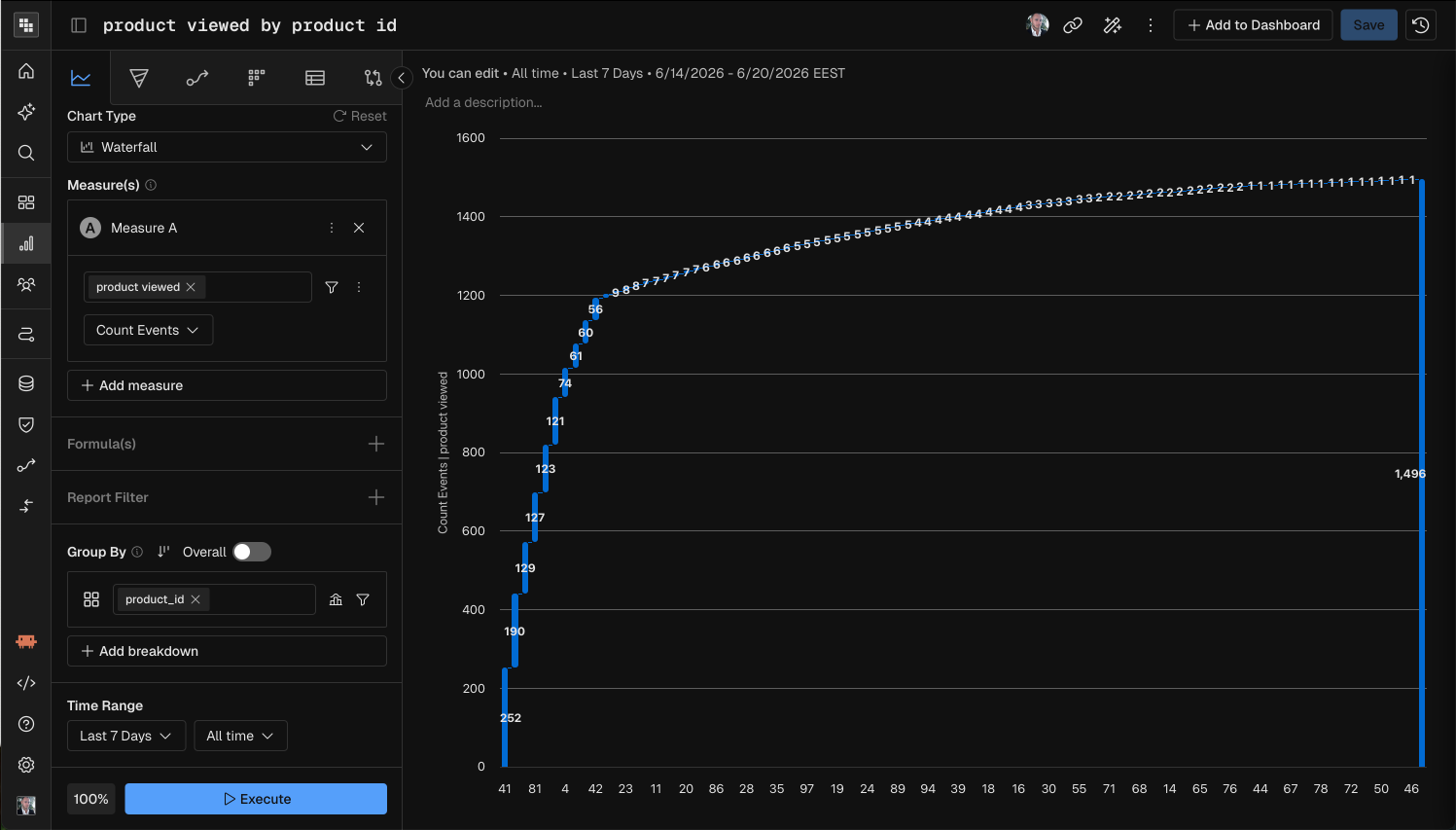Viewport: 1456px width, 830px height.
Task: Open the All time dropdown
Action: (240, 736)
